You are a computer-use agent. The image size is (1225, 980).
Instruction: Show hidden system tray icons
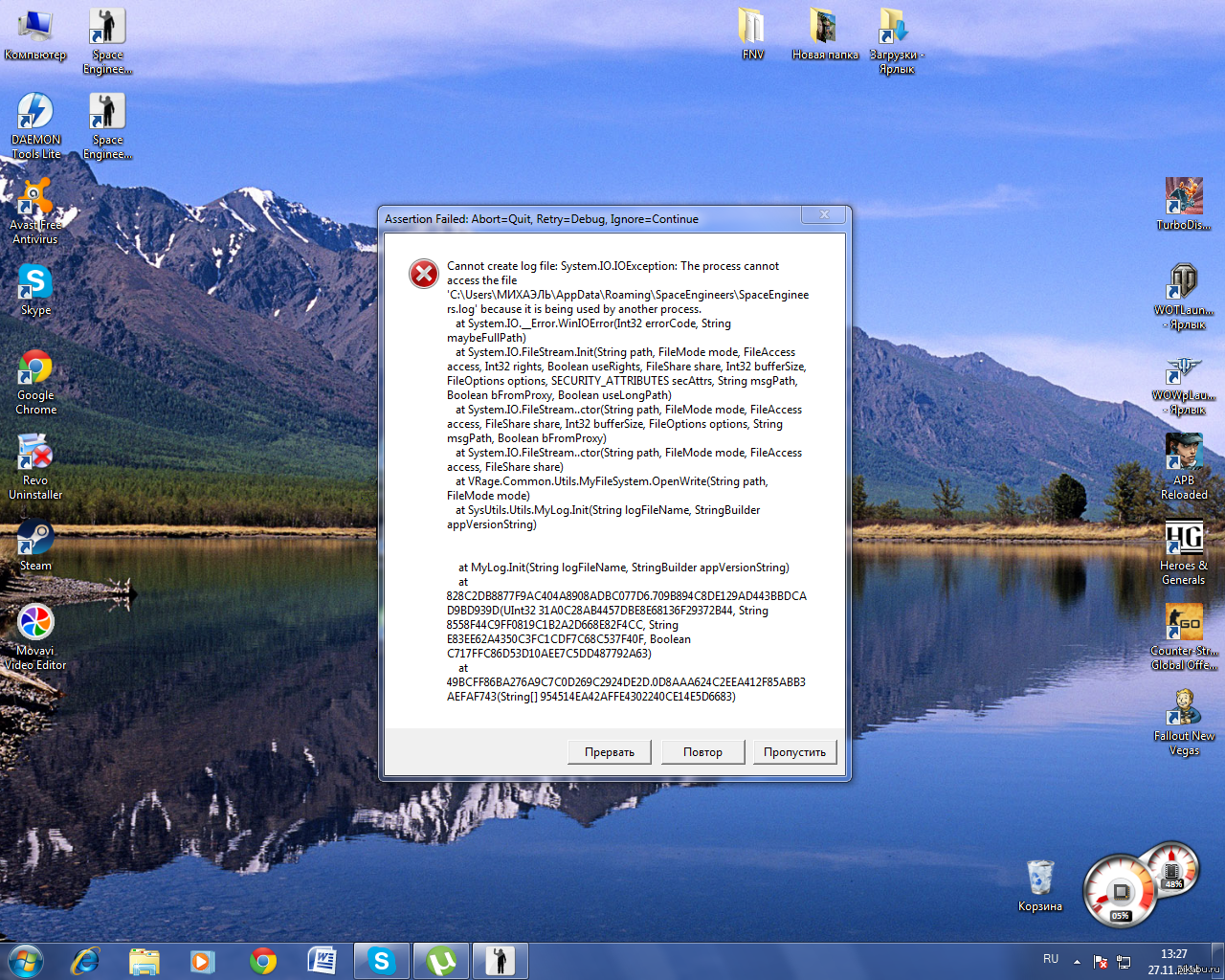click(1077, 961)
